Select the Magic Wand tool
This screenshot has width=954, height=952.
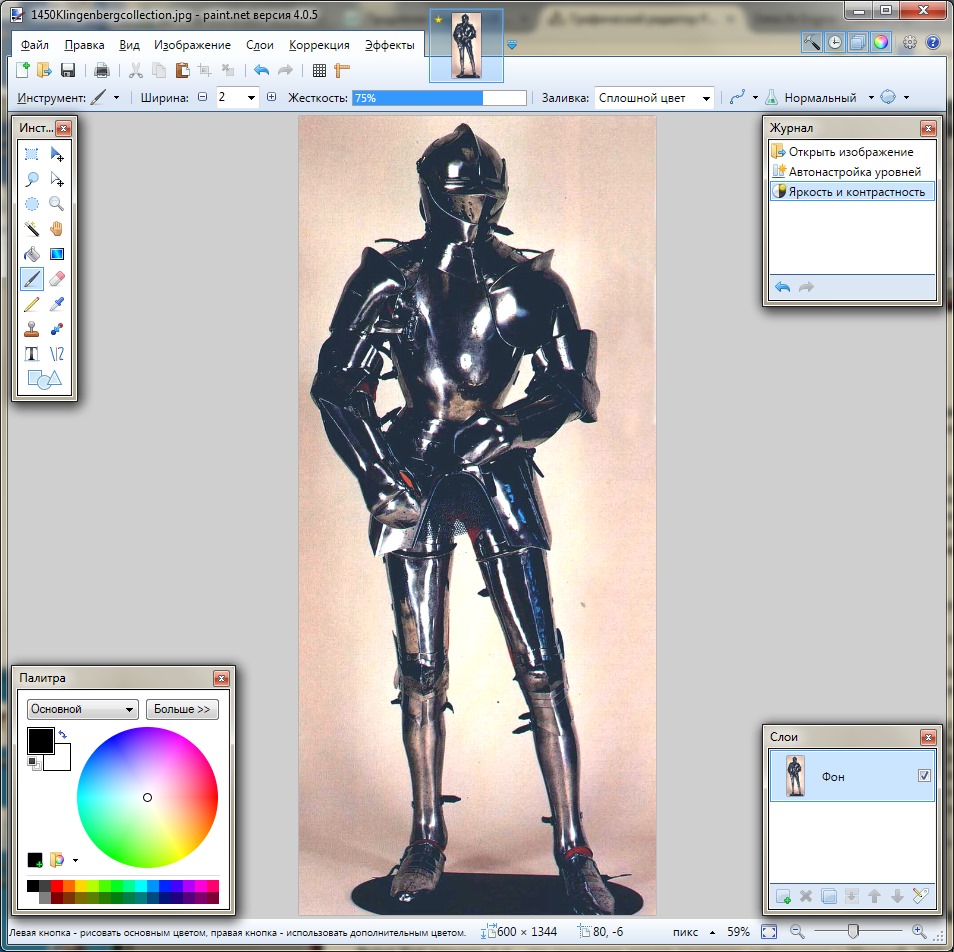click(32, 228)
